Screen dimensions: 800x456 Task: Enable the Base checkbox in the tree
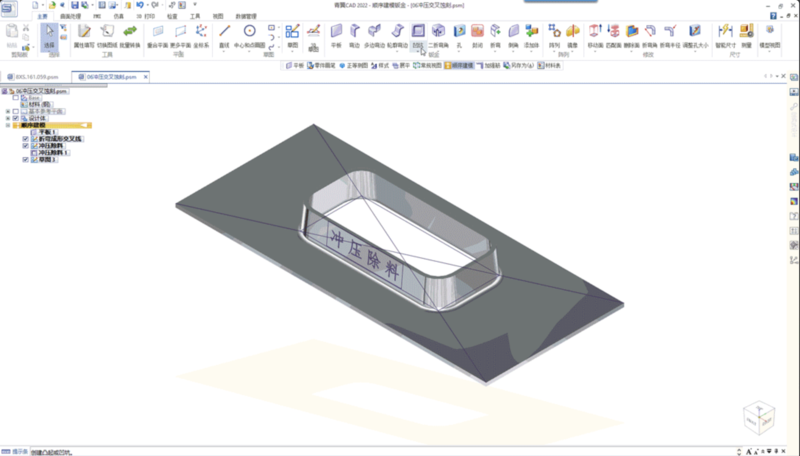(x=16, y=97)
